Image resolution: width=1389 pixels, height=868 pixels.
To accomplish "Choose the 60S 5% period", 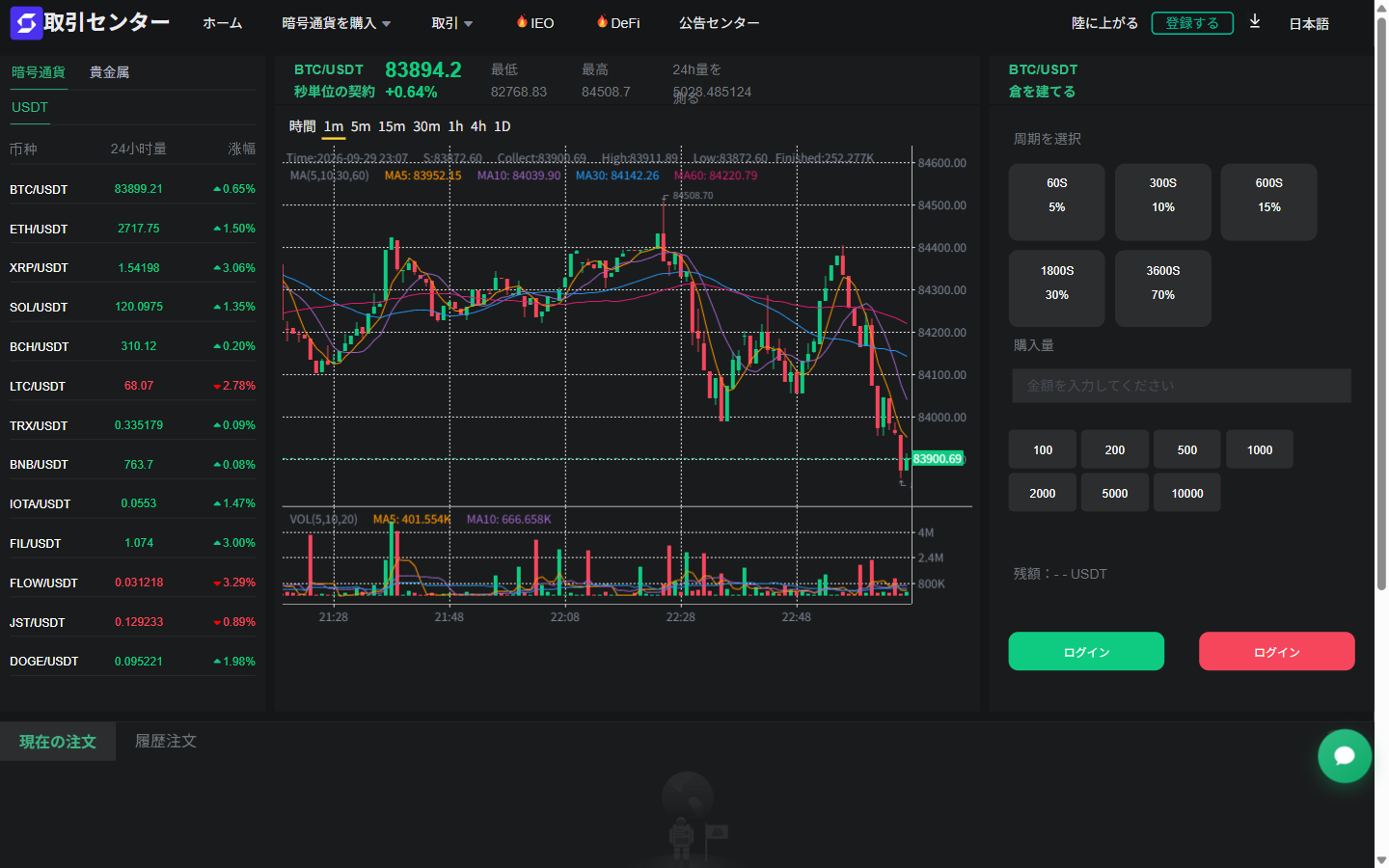I will tap(1057, 202).
